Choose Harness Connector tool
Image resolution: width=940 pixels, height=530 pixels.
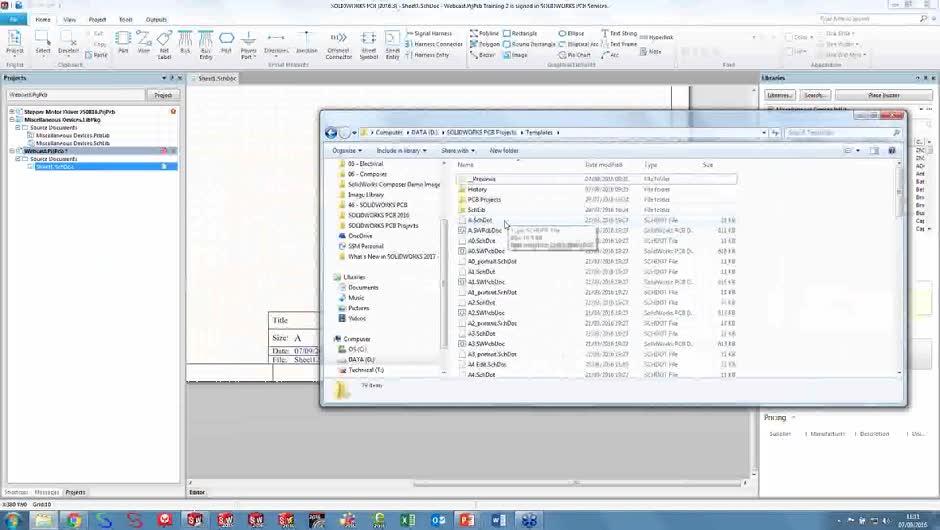tap(434, 44)
